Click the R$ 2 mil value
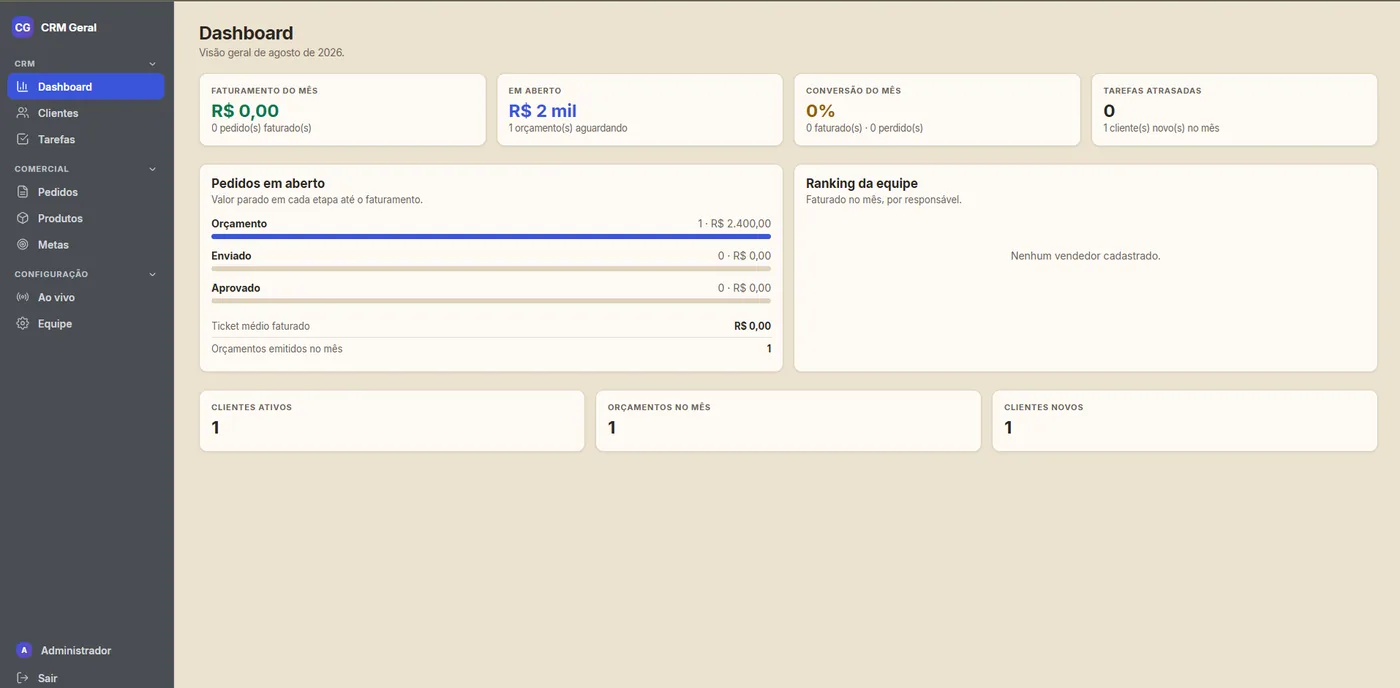Screen dimensions: 1400x688 tap(543, 111)
